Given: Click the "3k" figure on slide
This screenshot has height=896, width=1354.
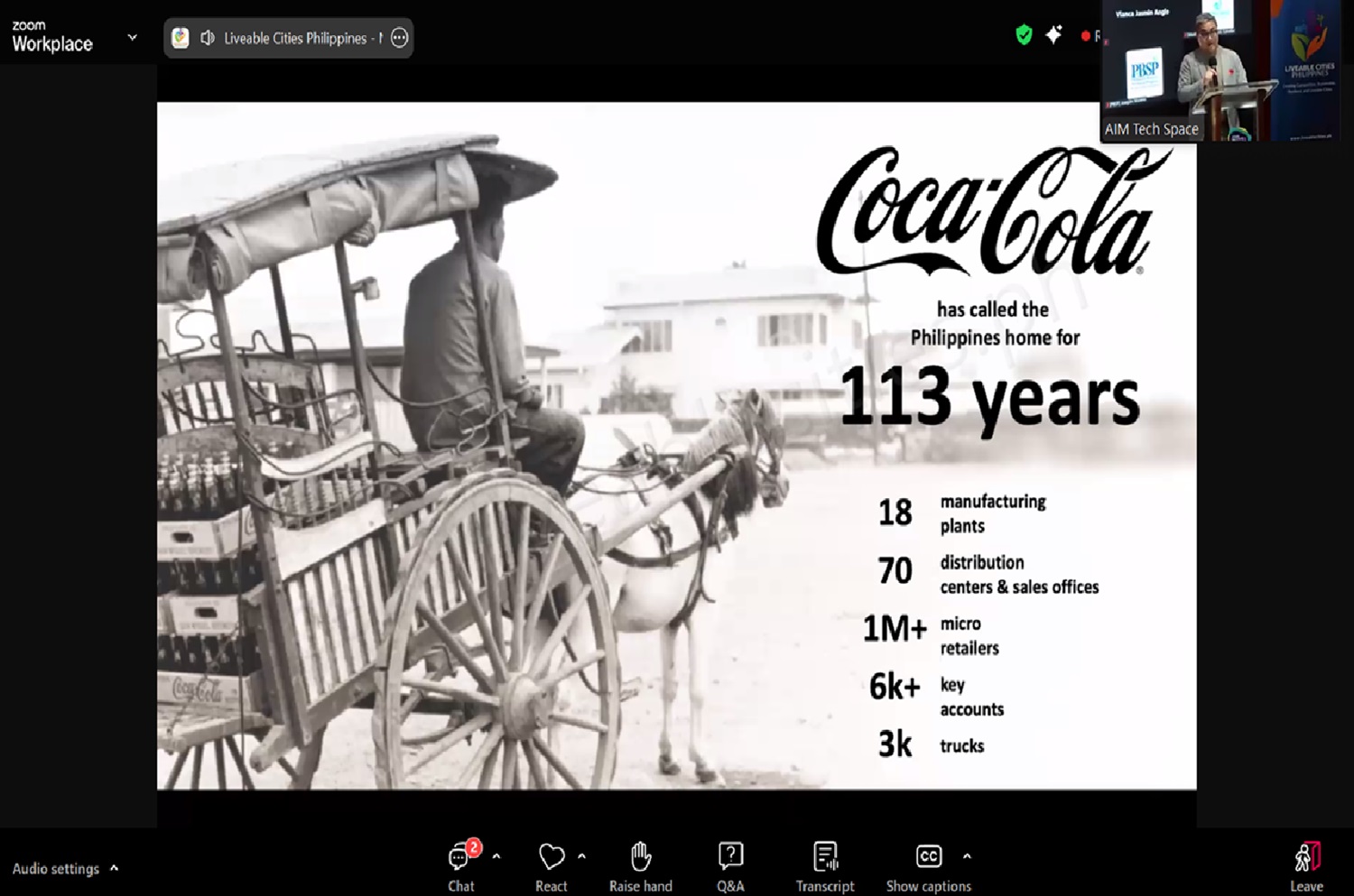Looking at the screenshot, I should click(x=895, y=744).
